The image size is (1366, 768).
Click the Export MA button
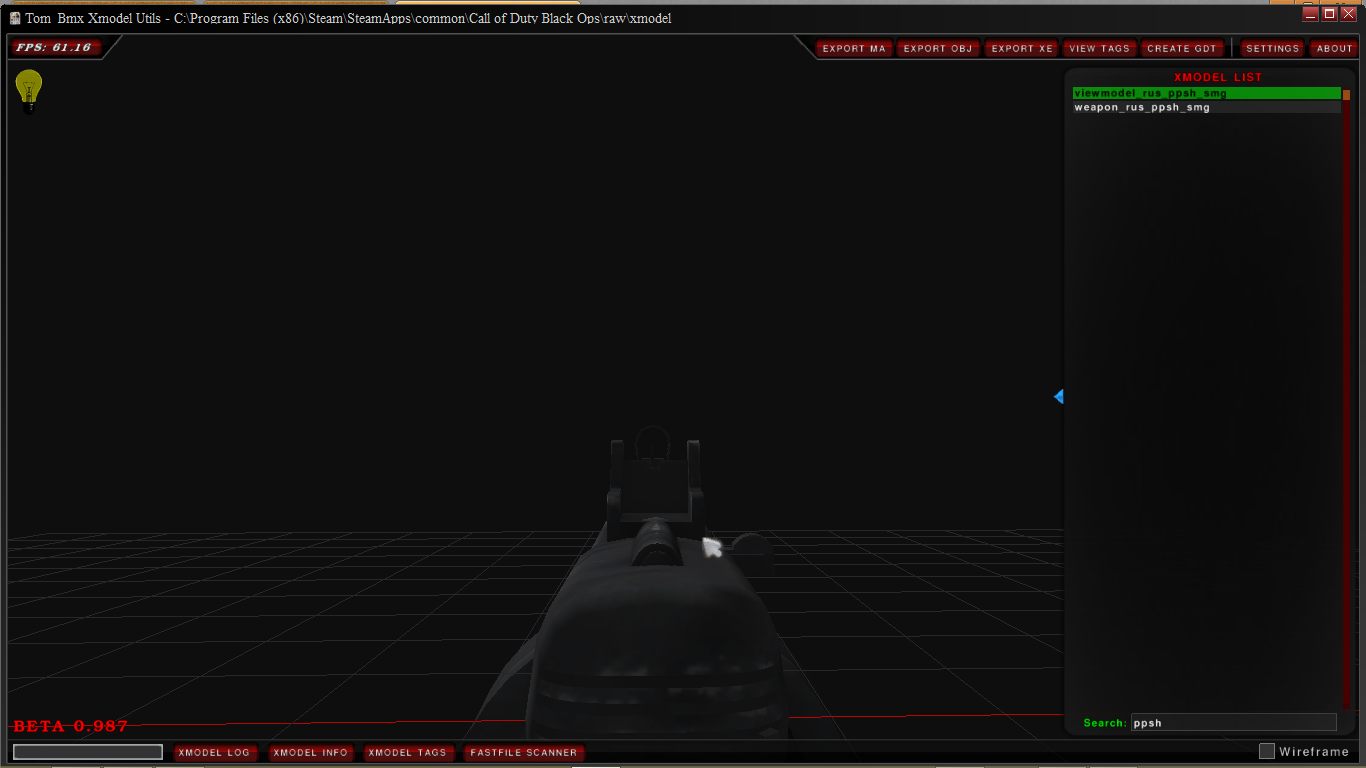(854, 48)
